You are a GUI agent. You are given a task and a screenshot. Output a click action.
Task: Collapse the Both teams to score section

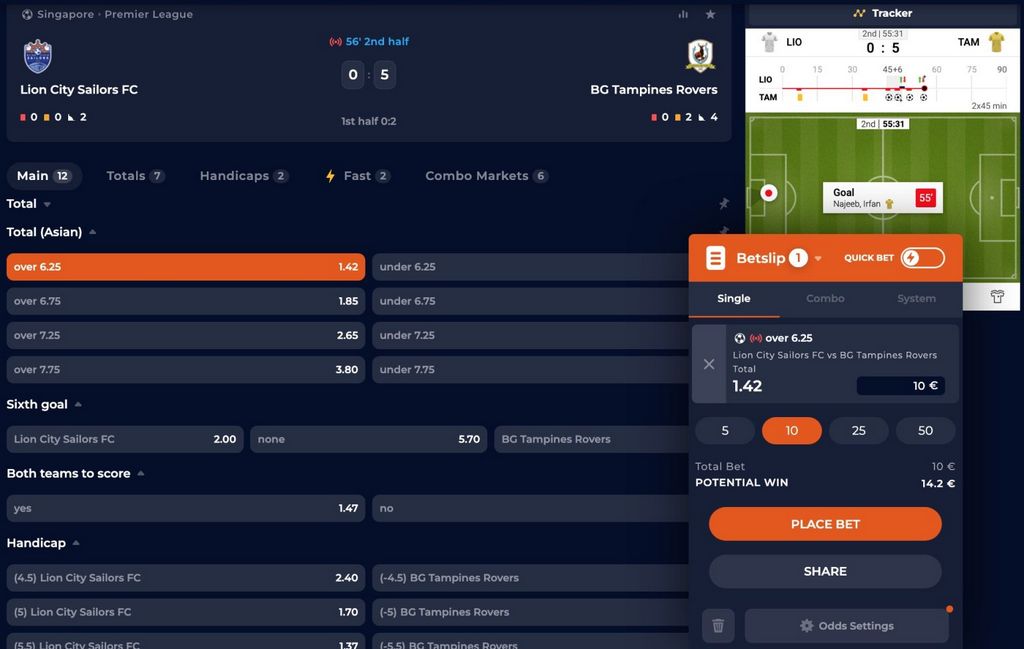tap(141, 474)
